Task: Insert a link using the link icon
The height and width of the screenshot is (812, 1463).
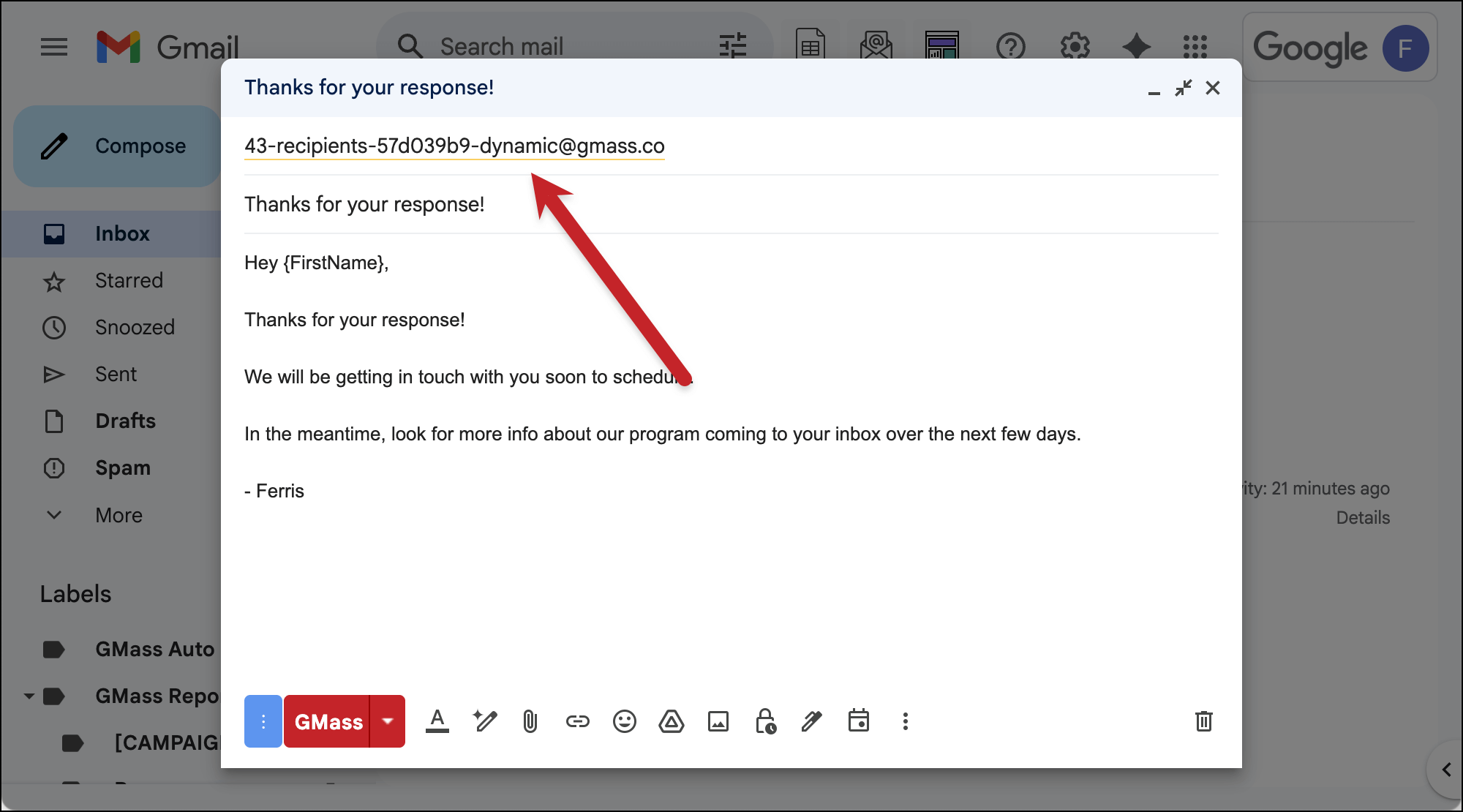Action: tap(577, 722)
